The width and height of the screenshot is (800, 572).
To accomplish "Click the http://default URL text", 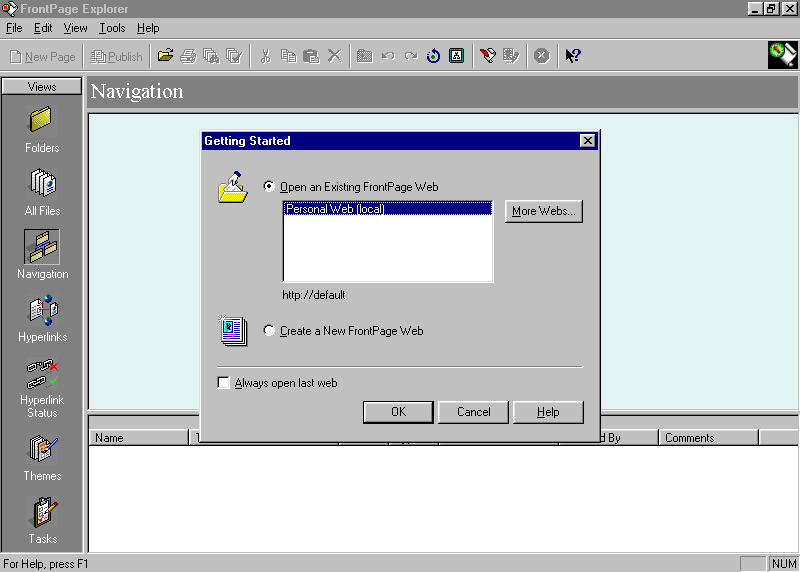I will [314, 294].
